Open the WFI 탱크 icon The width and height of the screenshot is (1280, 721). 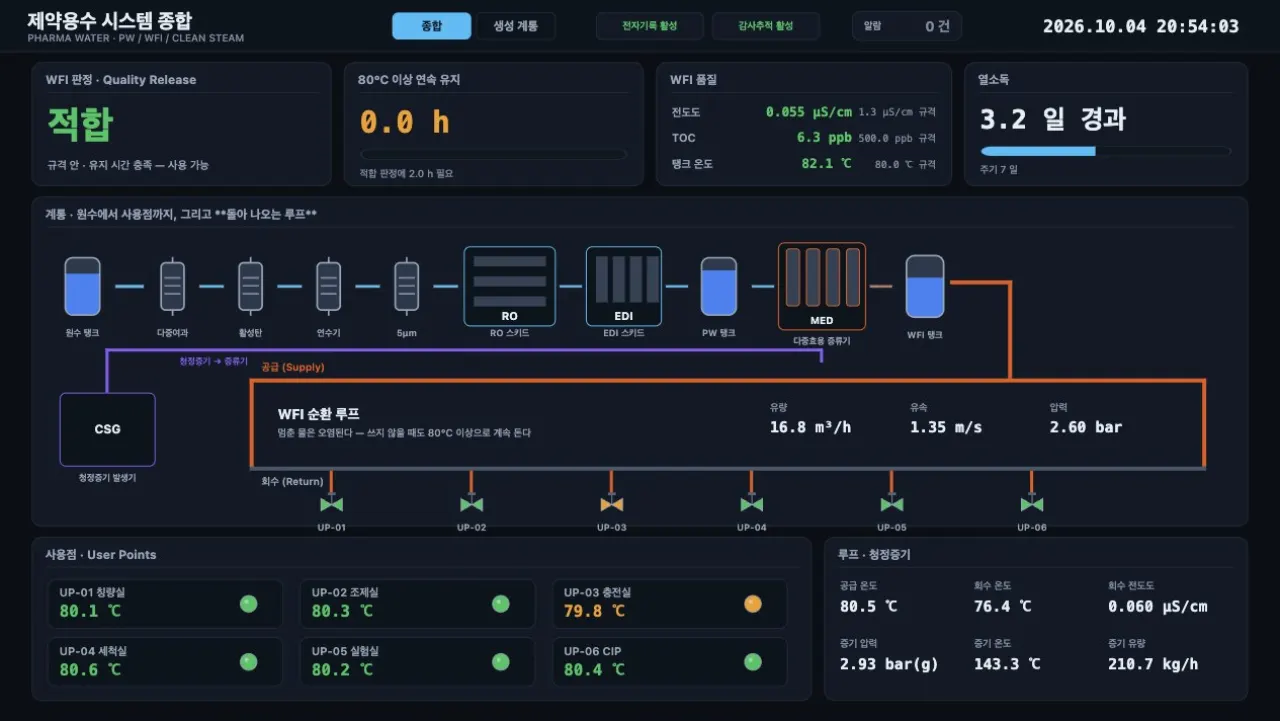click(925, 286)
